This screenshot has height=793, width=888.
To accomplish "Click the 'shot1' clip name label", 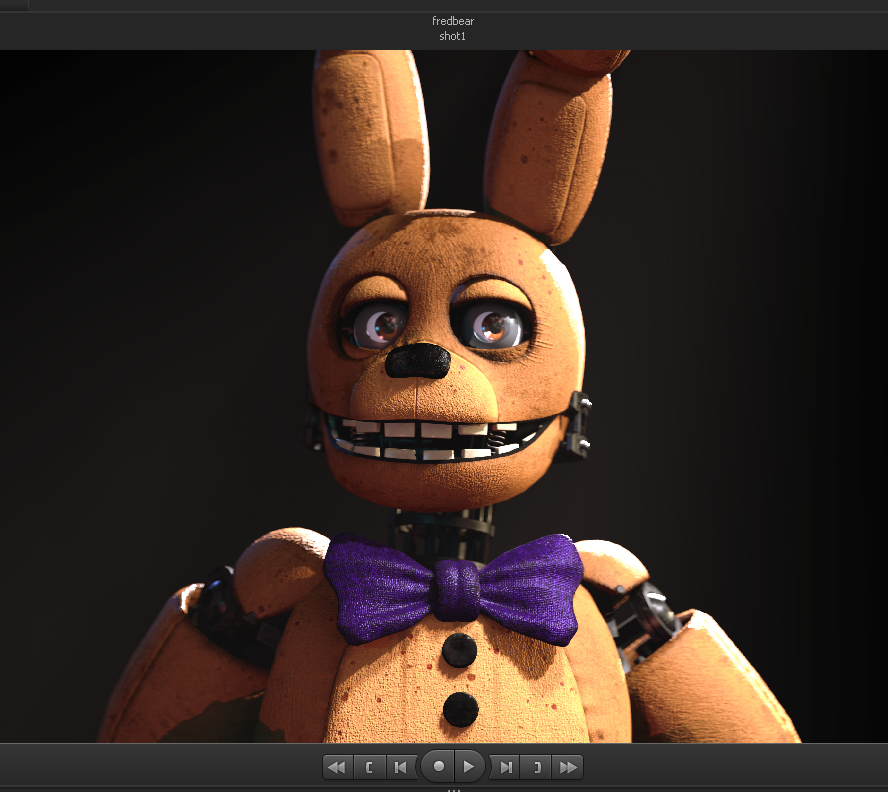I will pyautogui.click(x=452, y=36).
